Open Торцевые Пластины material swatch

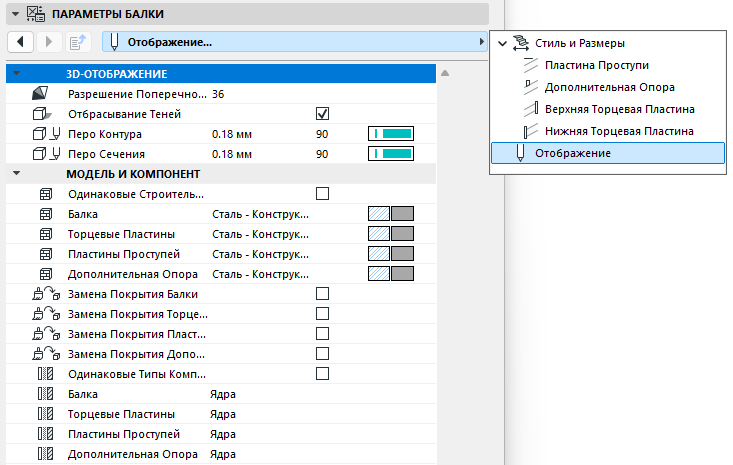click(391, 234)
